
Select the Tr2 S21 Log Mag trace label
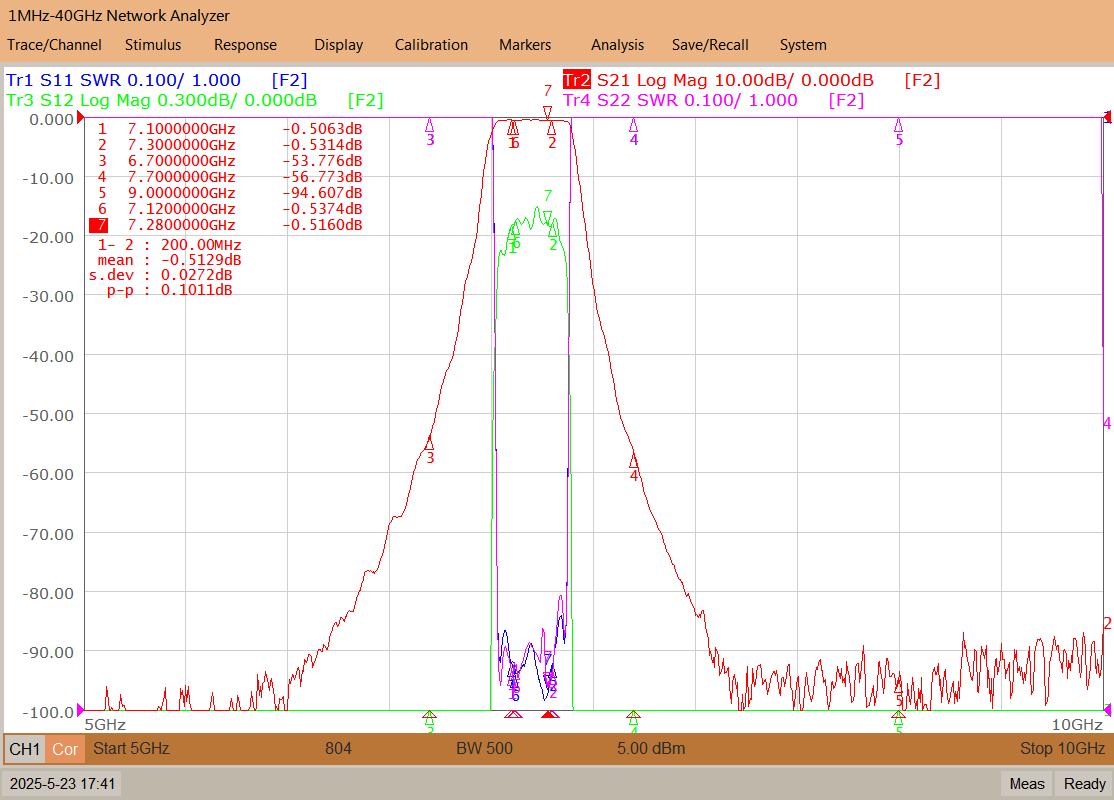click(752, 80)
